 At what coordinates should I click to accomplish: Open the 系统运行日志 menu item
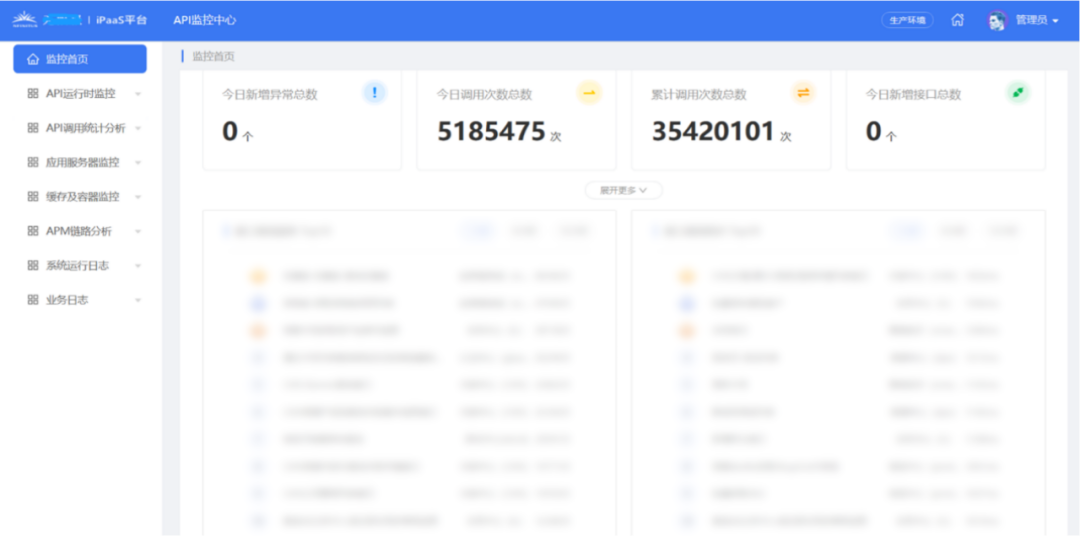click(x=77, y=266)
